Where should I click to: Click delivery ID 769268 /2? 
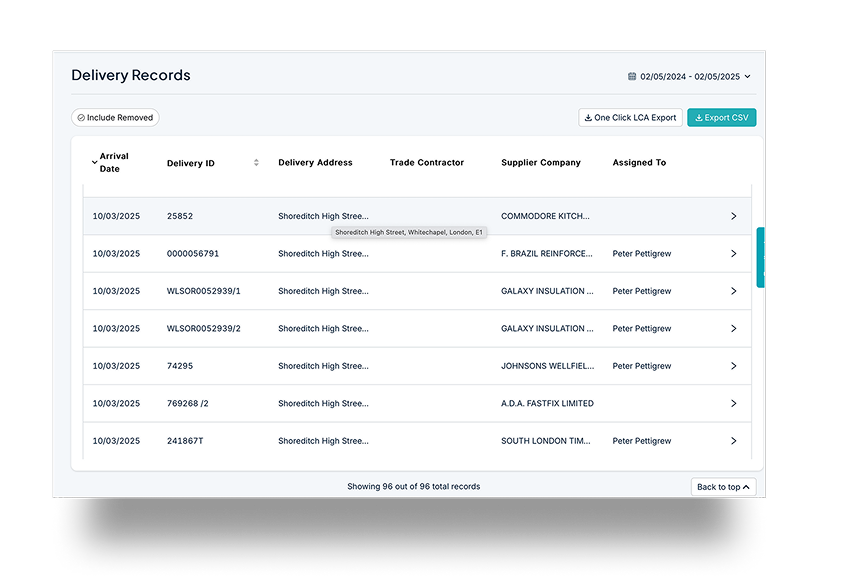188,404
